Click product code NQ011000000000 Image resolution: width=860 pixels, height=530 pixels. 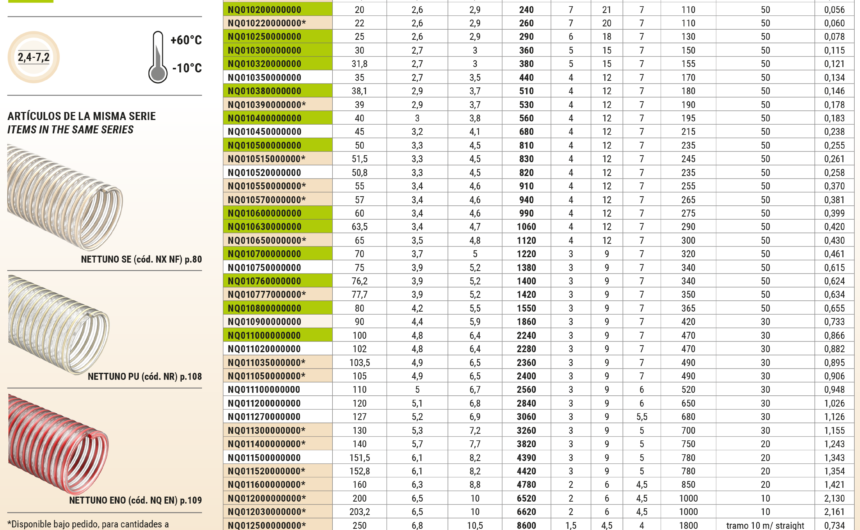264,337
